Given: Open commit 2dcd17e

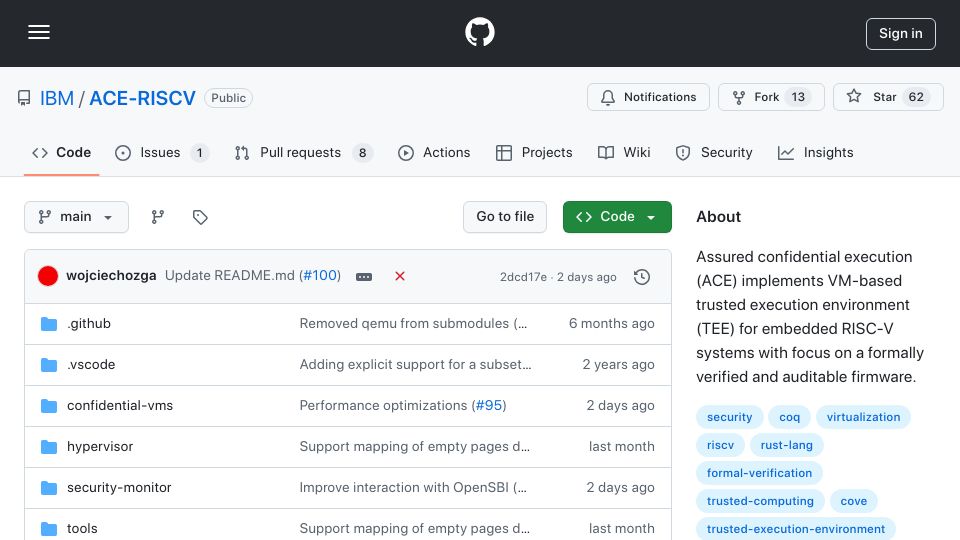Looking at the screenshot, I should [523, 277].
